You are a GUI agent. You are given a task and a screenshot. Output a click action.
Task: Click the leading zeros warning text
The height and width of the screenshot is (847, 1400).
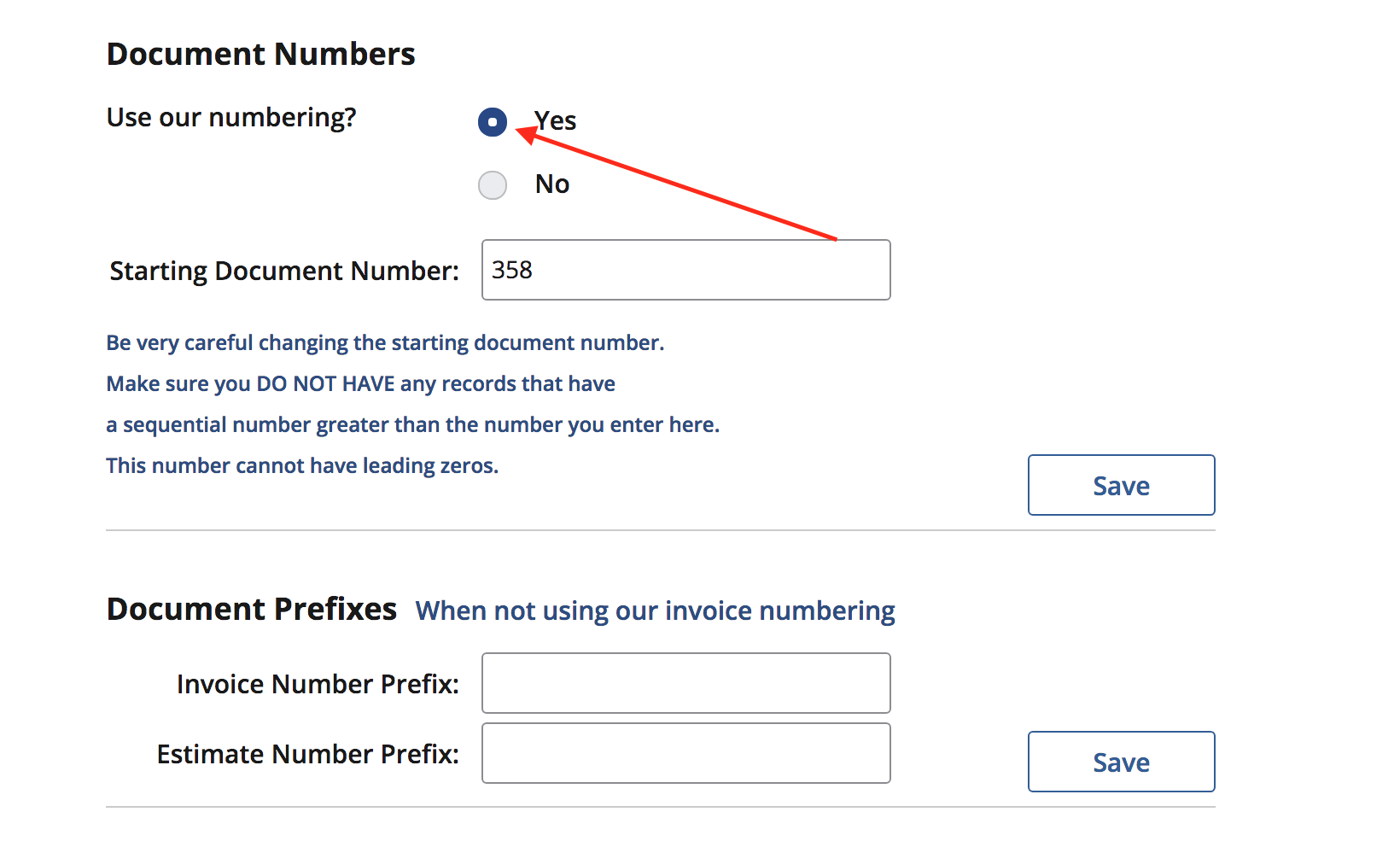(x=302, y=465)
